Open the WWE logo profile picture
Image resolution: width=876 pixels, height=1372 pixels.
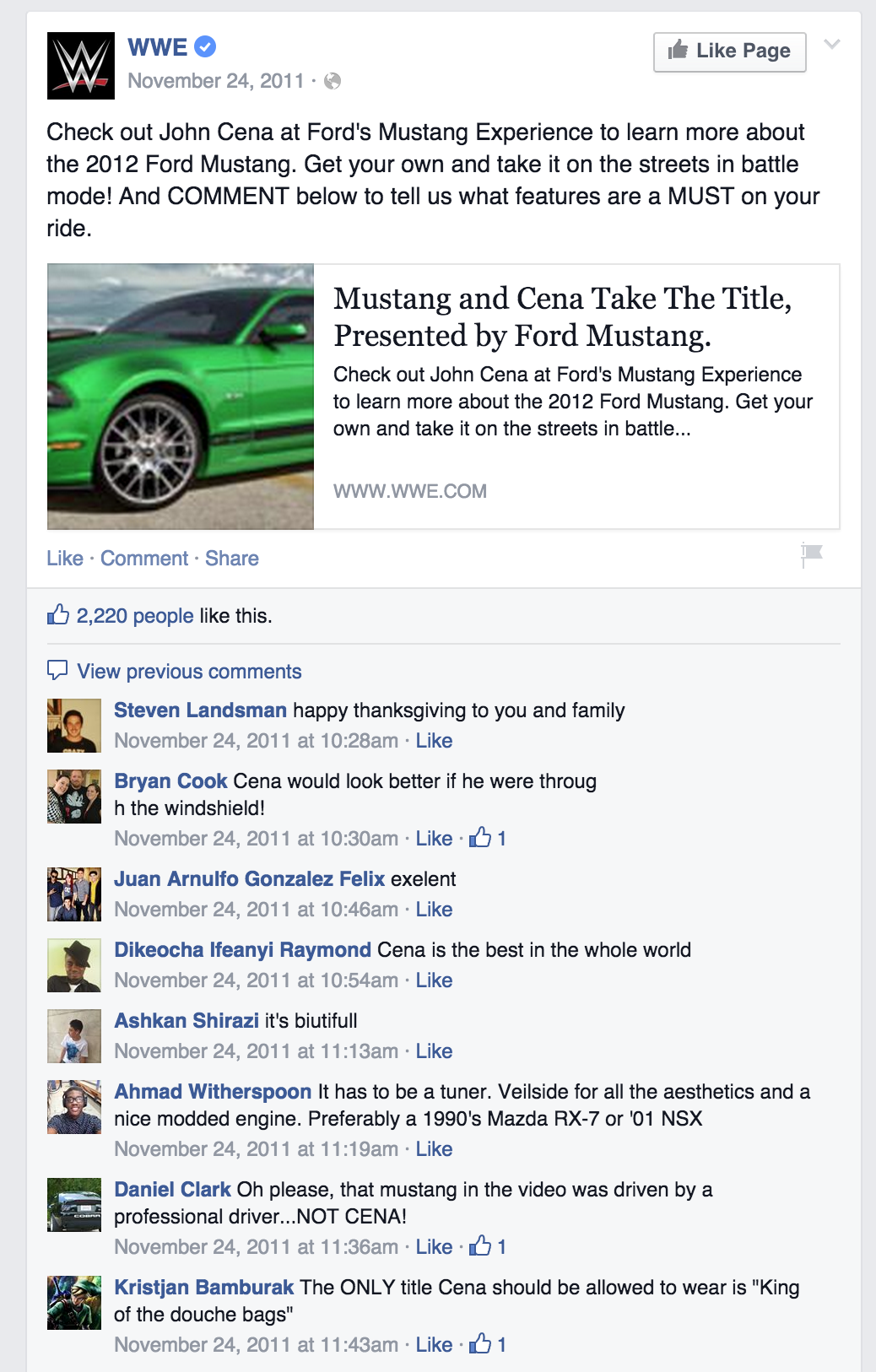pyautogui.click(x=80, y=66)
